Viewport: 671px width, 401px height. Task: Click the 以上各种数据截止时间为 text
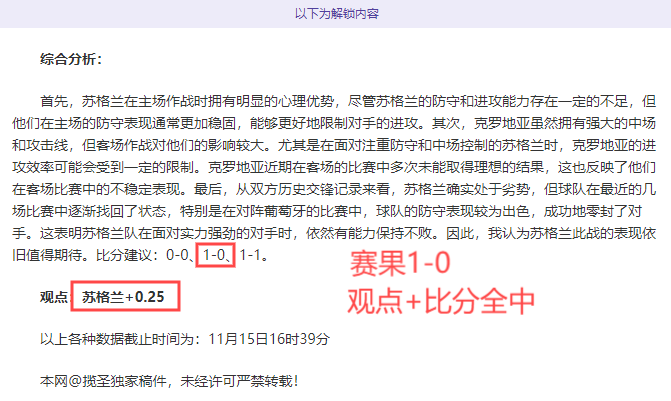point(117,339)
